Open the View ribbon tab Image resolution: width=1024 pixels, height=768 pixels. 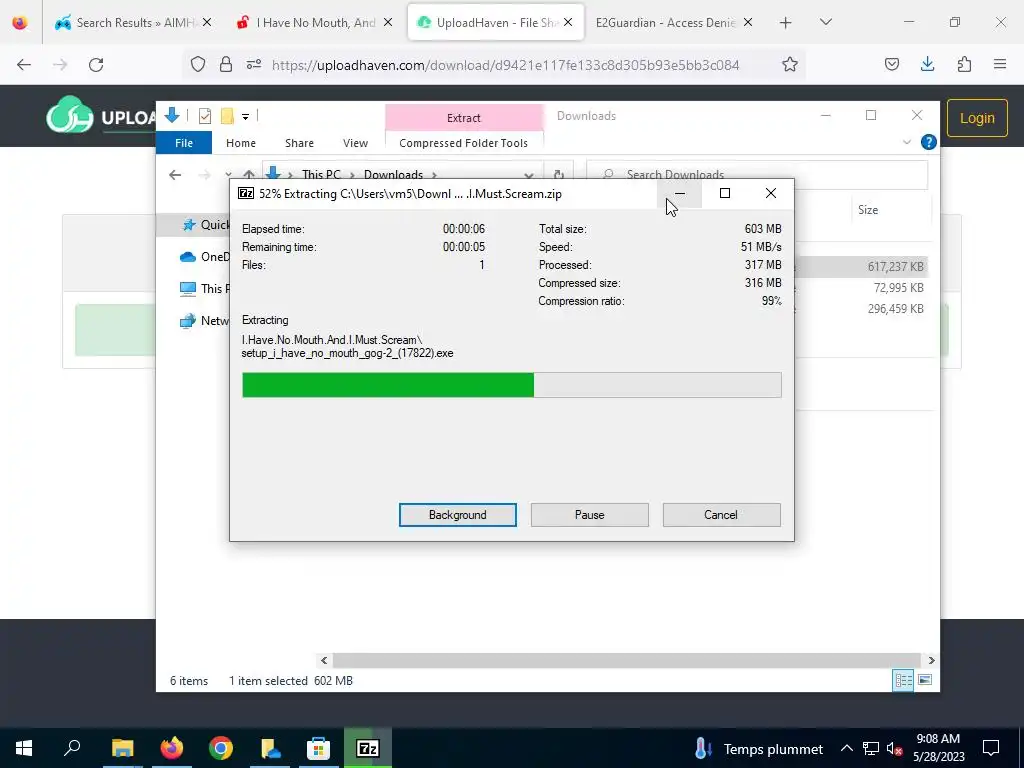[x=355, y=142]
